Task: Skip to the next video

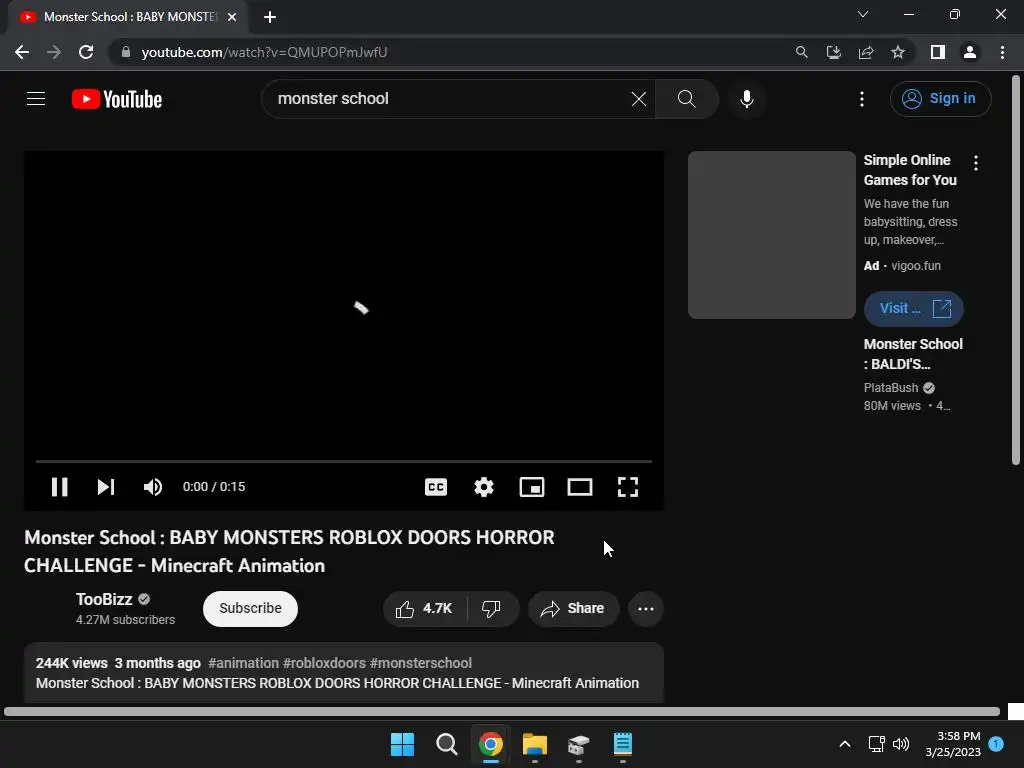Action: point(106,487)
